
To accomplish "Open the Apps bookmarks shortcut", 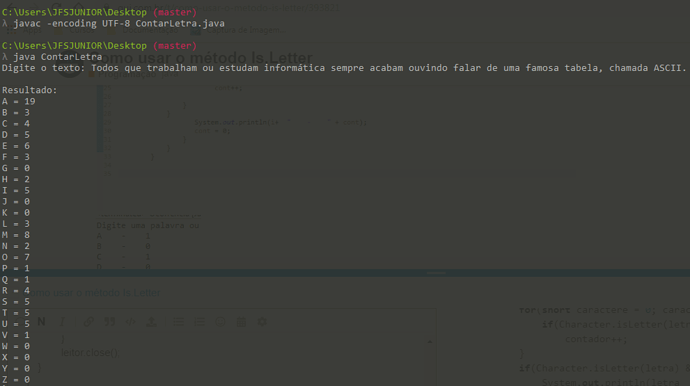I will point(26,31).
